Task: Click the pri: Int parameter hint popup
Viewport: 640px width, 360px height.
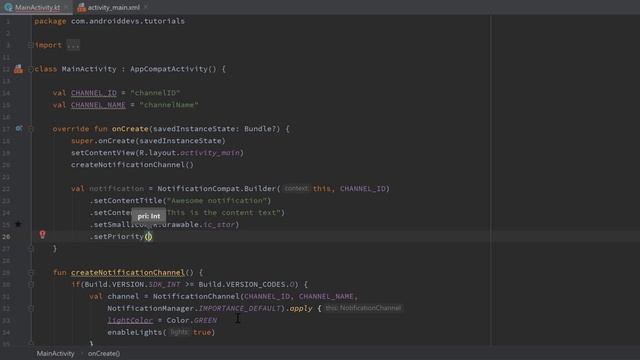Action: coord(149,216)
